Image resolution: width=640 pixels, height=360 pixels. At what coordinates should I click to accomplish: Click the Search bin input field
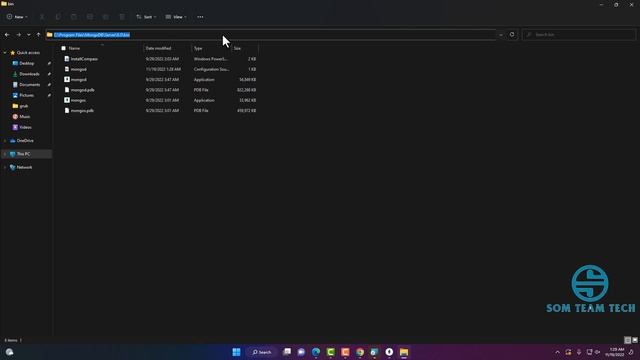[x=579, y=35]
